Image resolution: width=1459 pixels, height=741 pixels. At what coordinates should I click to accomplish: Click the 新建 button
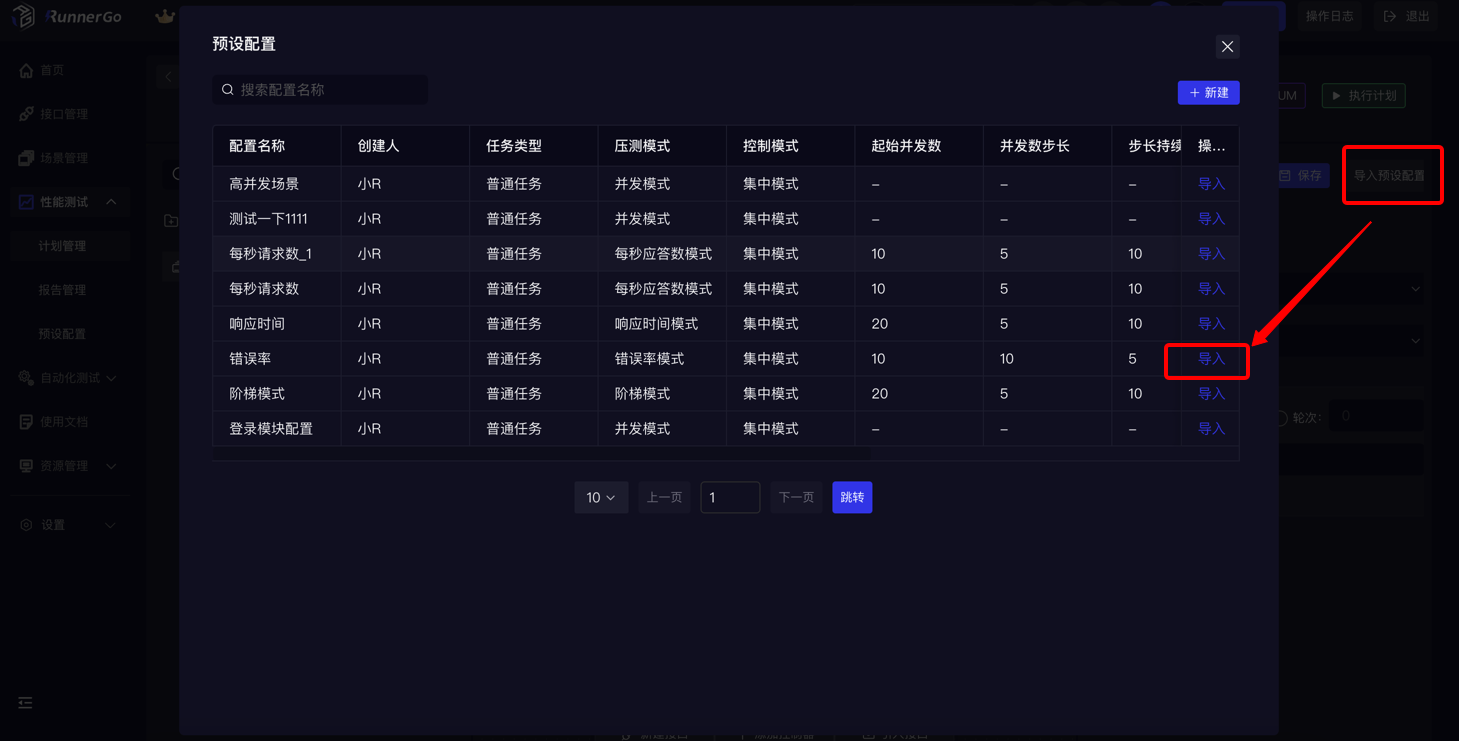(1208, 93)
